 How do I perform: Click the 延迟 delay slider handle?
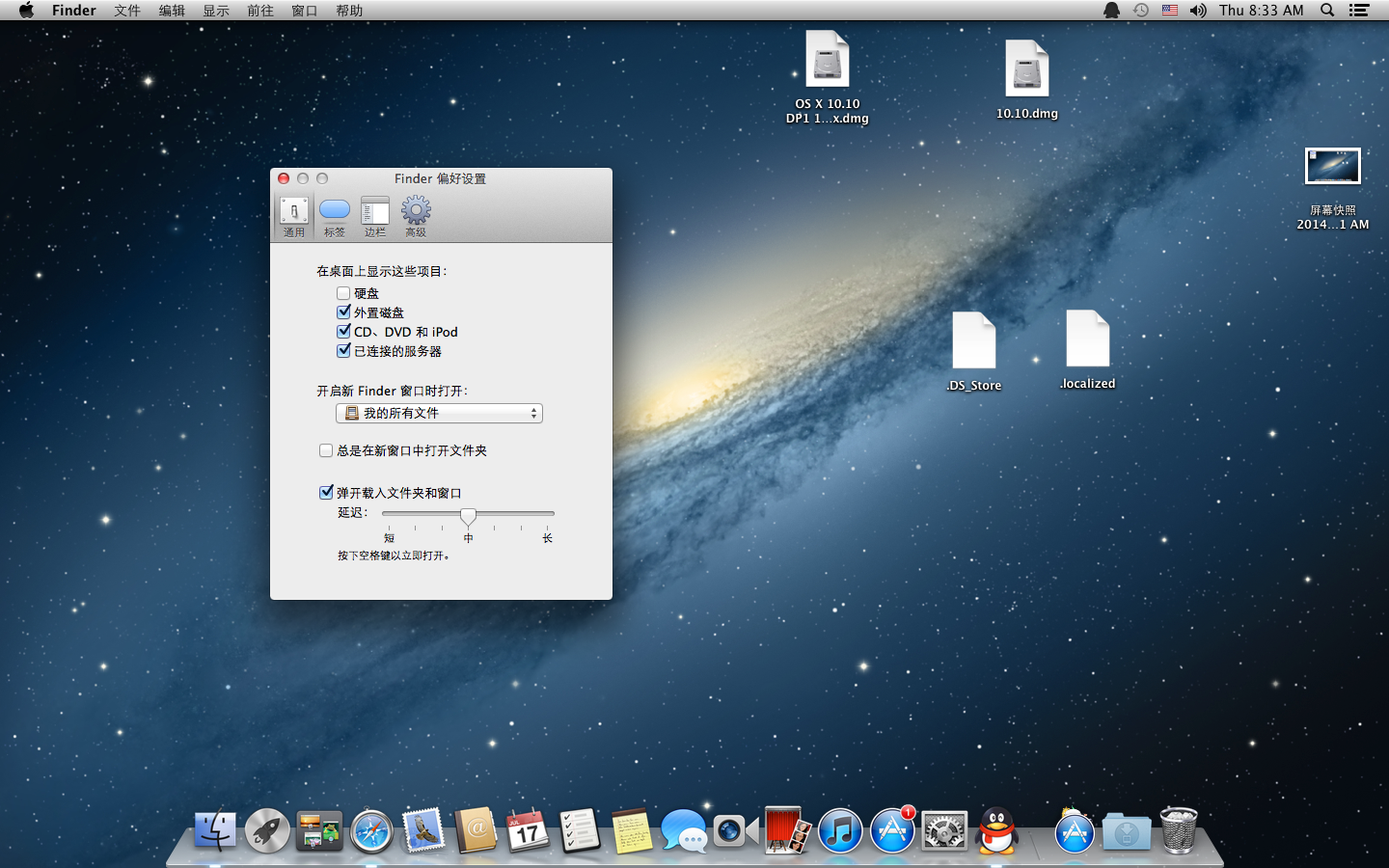tap(468, 516)
